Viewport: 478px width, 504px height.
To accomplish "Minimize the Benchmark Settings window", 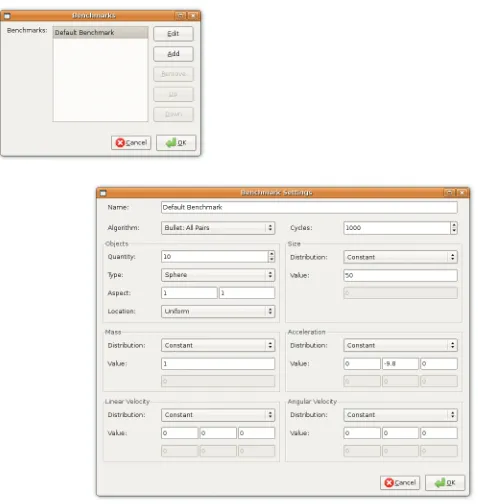I will (x=449, y=193).
